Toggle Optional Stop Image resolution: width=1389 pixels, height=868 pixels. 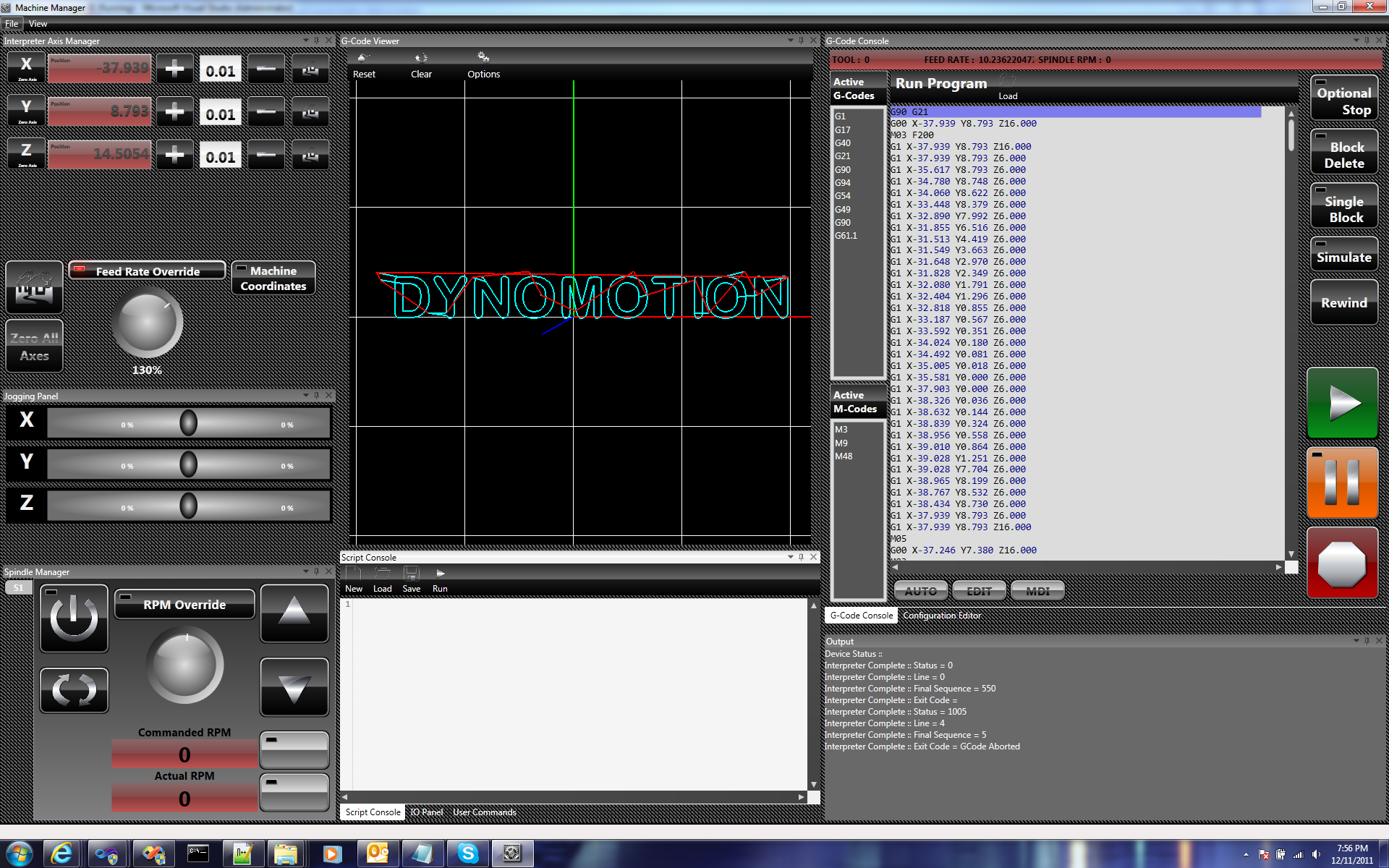coord(1343,100)
